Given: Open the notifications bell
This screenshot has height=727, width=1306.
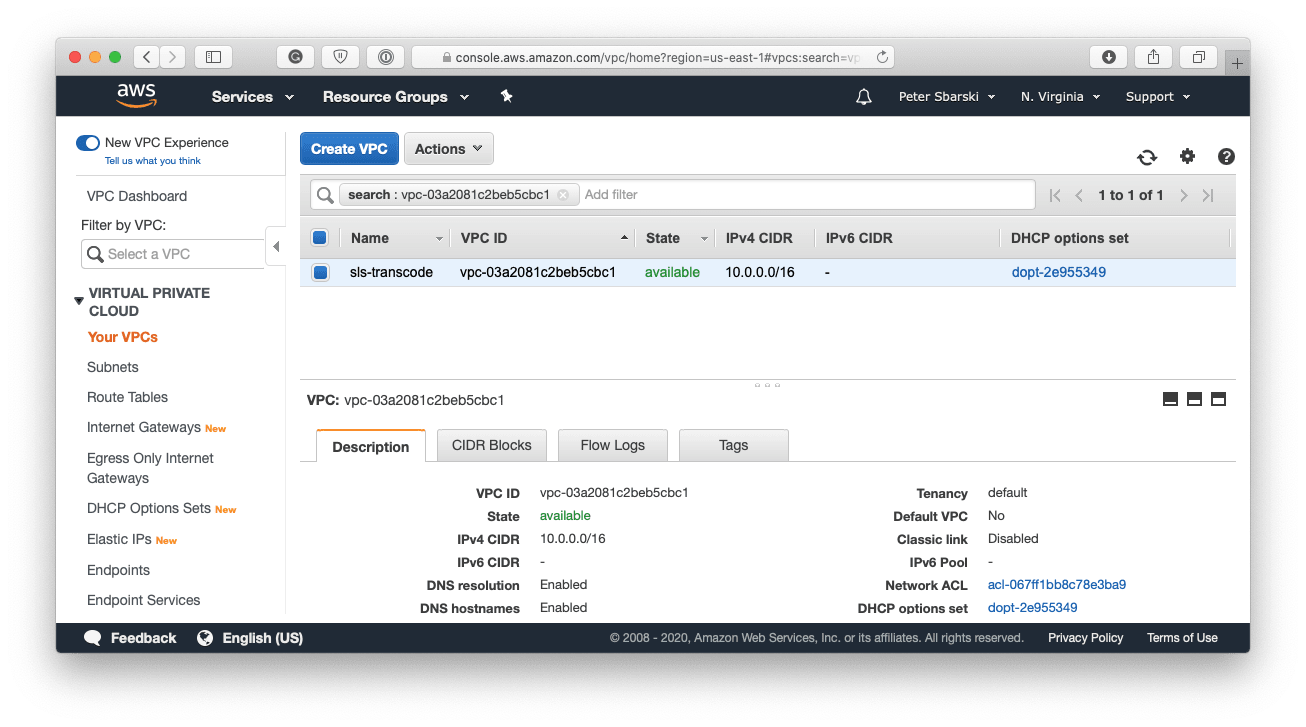Looking at the screenshot, I should tap(864, 97).
